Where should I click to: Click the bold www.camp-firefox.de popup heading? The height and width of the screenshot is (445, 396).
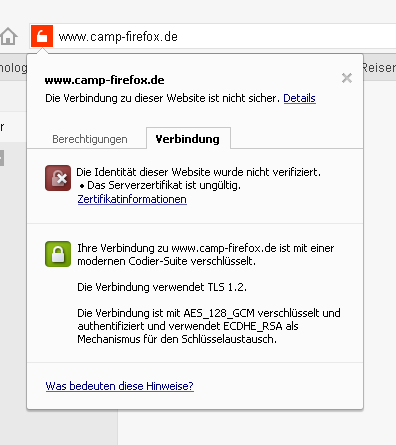tap(105, 80)
